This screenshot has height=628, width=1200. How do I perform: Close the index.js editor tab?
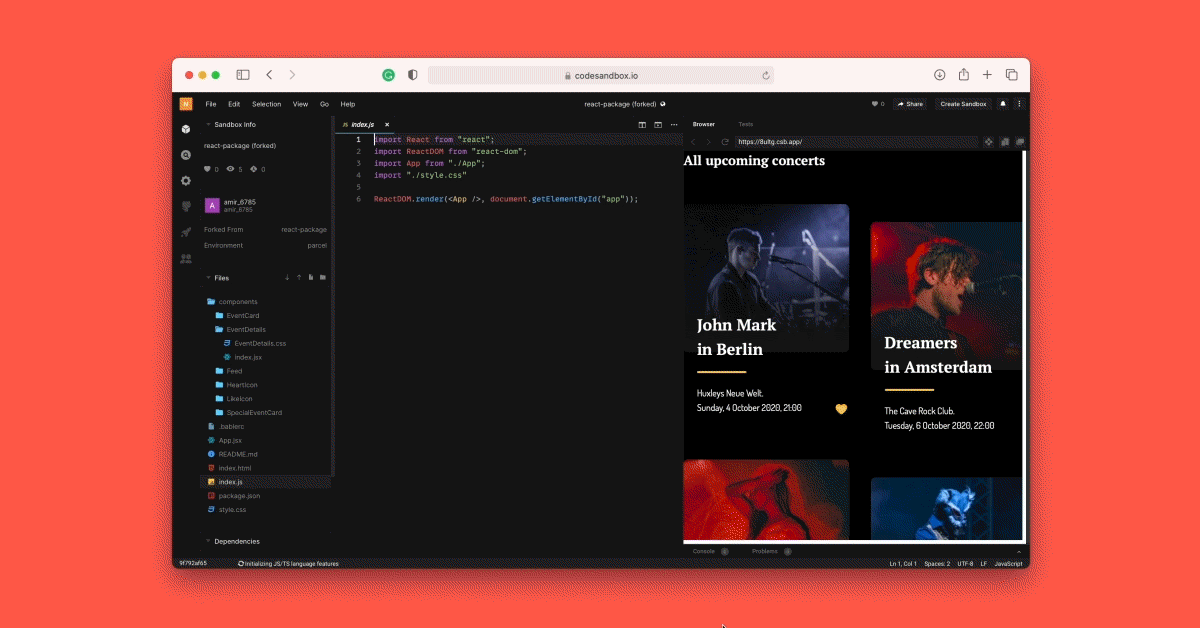coord(387,125)
